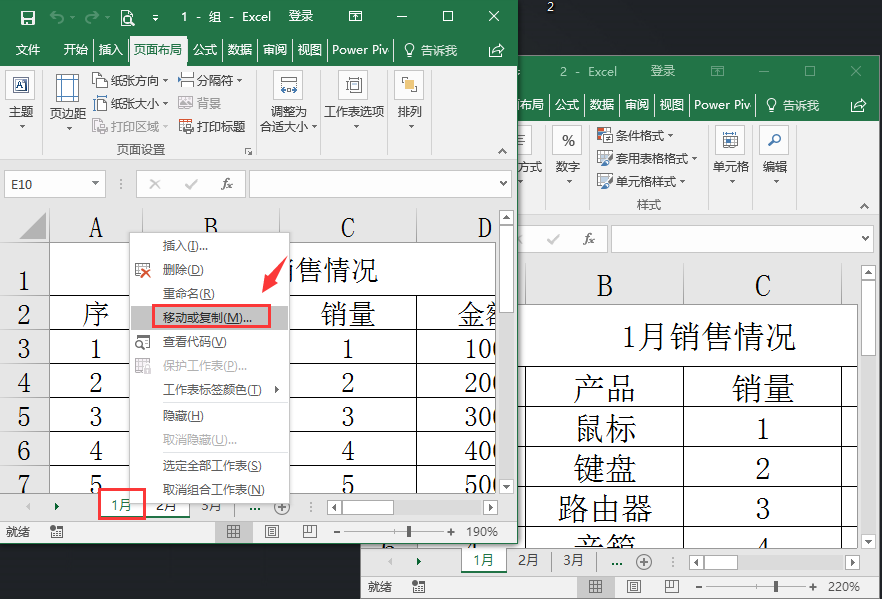Open 页边距 margins dropdown
The width and height of the screenshot is (882, 599).
coord(68,102)
